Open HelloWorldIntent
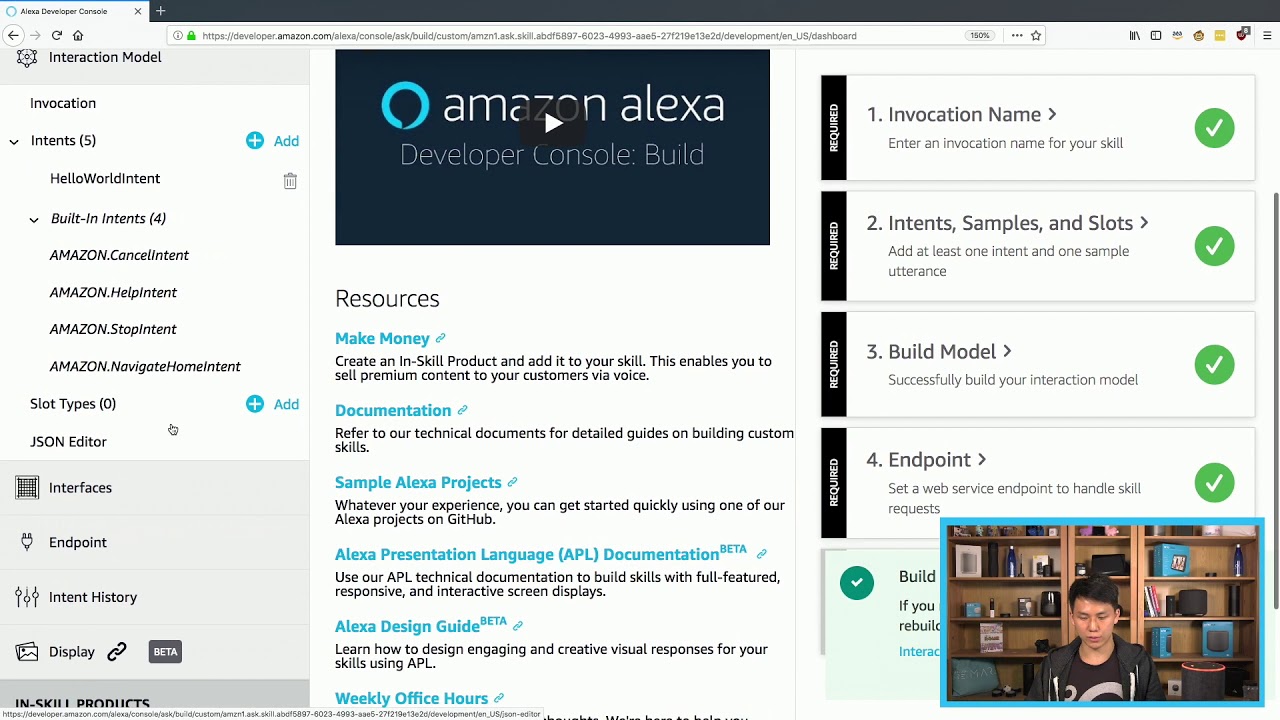The image size is (1280, 720). pyautogui.click(x=105, y=178)
